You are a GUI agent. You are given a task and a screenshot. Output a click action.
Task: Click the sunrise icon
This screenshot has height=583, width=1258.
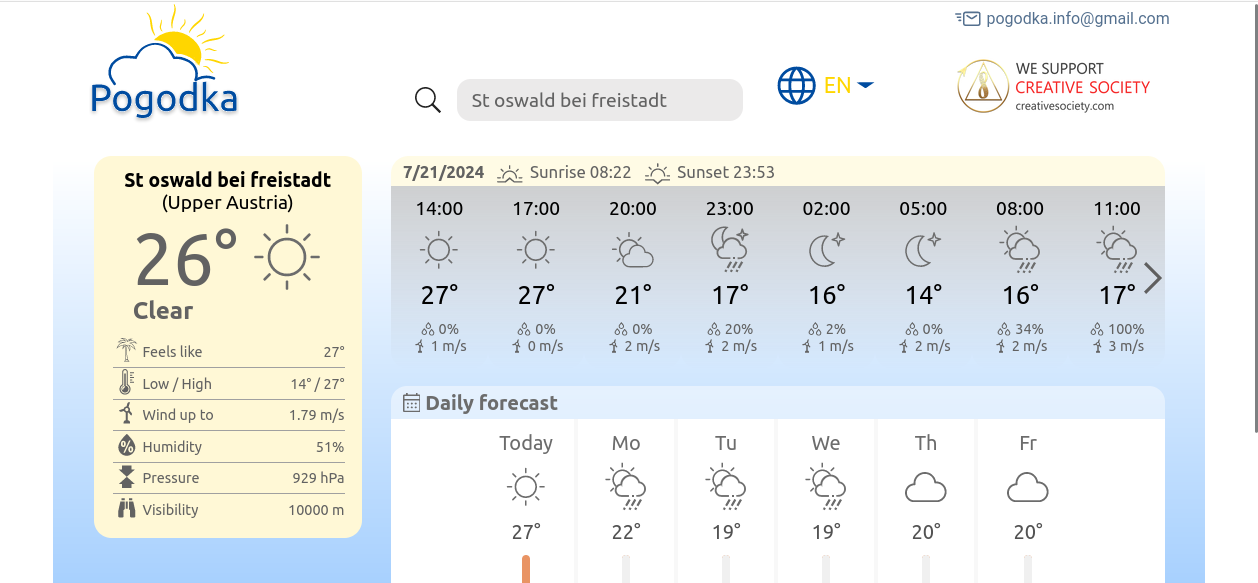coord(510,173)
